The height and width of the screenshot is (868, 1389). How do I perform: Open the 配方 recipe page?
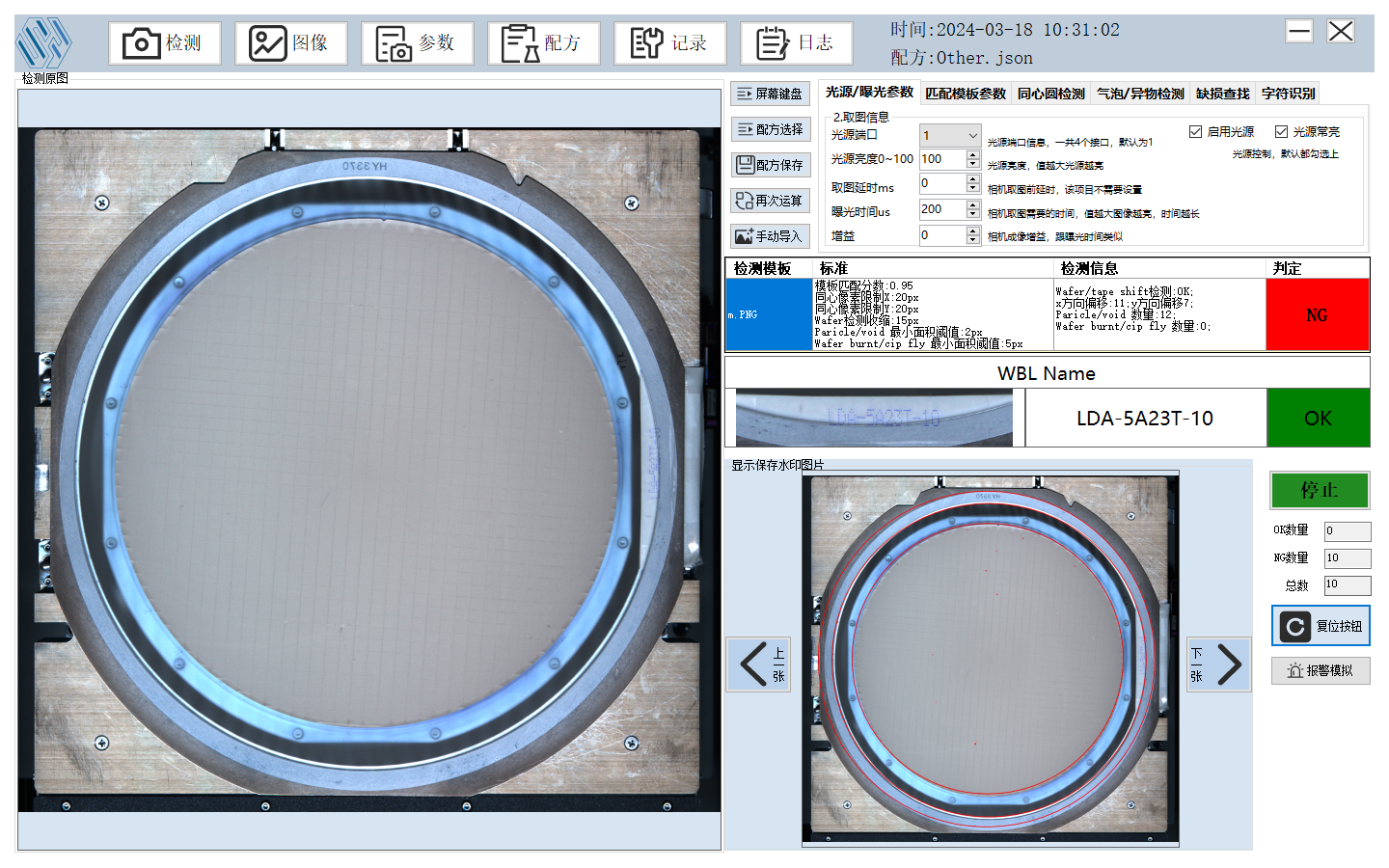(x=543, y=43)
